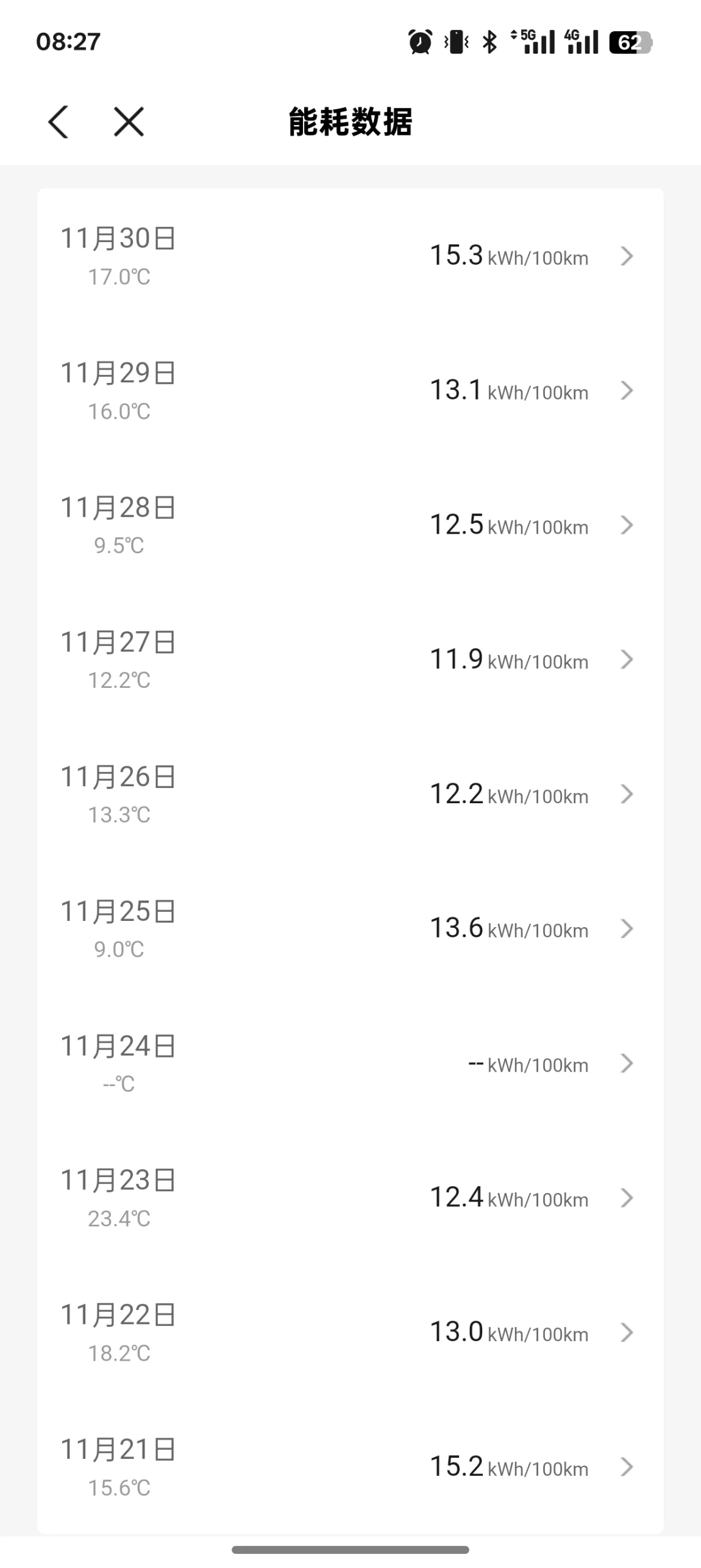Screen dimensions: 701x1568
Task: Tap the 能耗数据 page title
Action: (x=350, y=122)
